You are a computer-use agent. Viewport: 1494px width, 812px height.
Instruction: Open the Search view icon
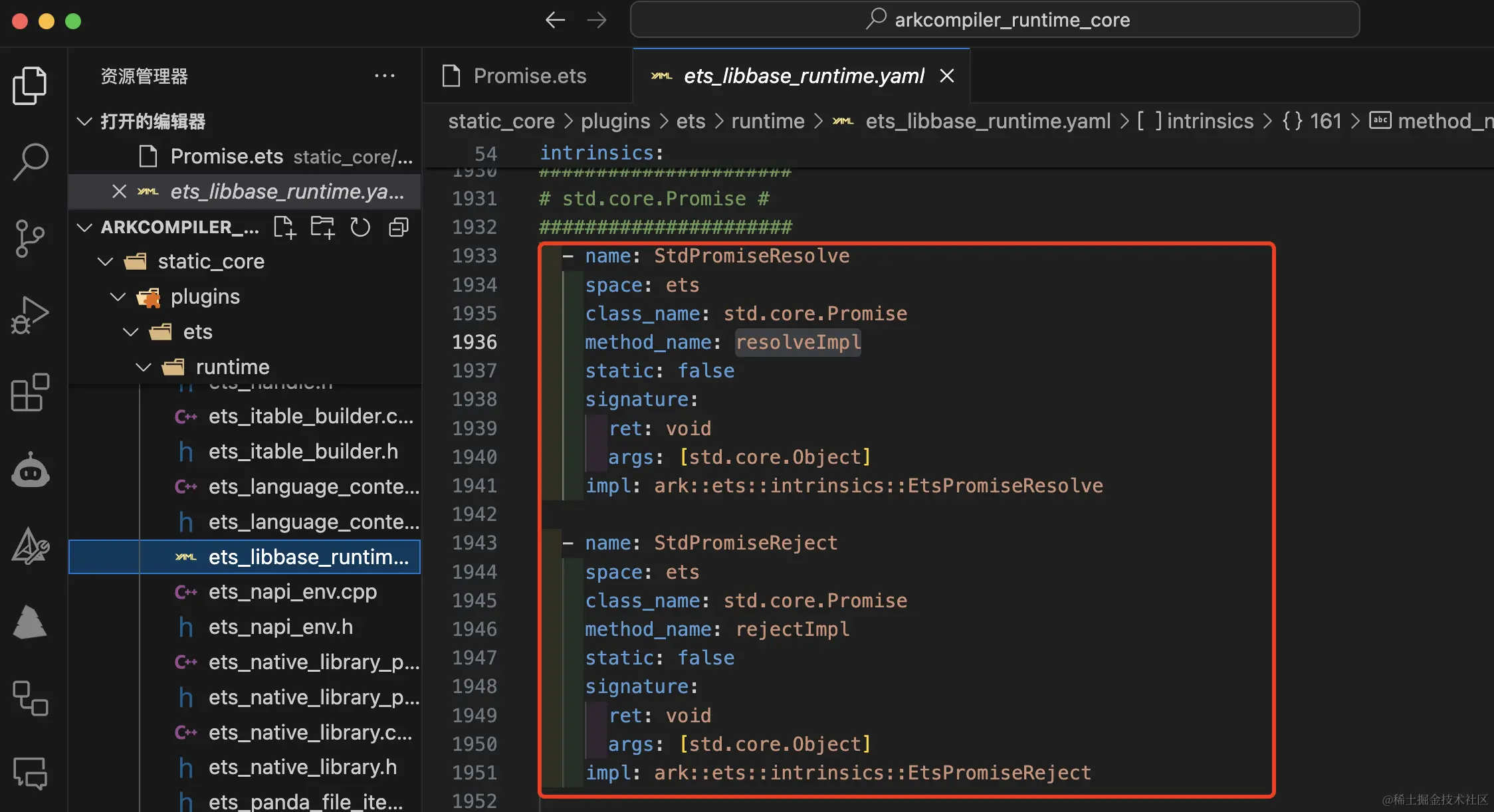[30, 161]
